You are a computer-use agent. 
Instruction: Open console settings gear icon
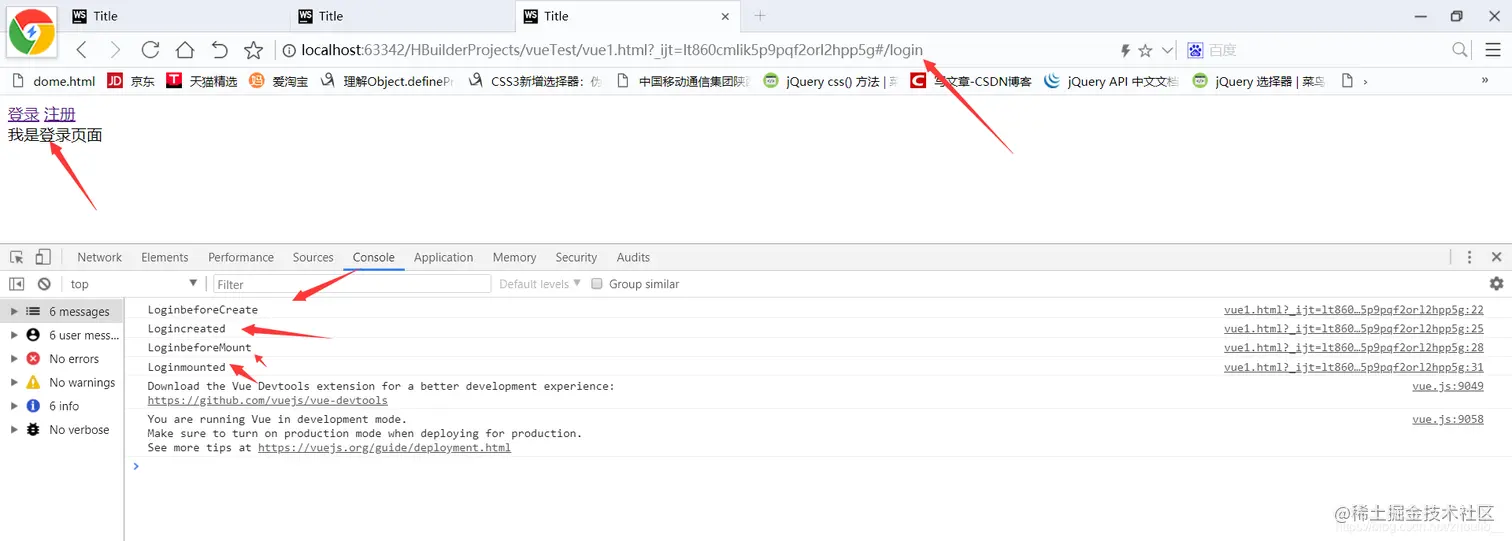point(1496,284)
